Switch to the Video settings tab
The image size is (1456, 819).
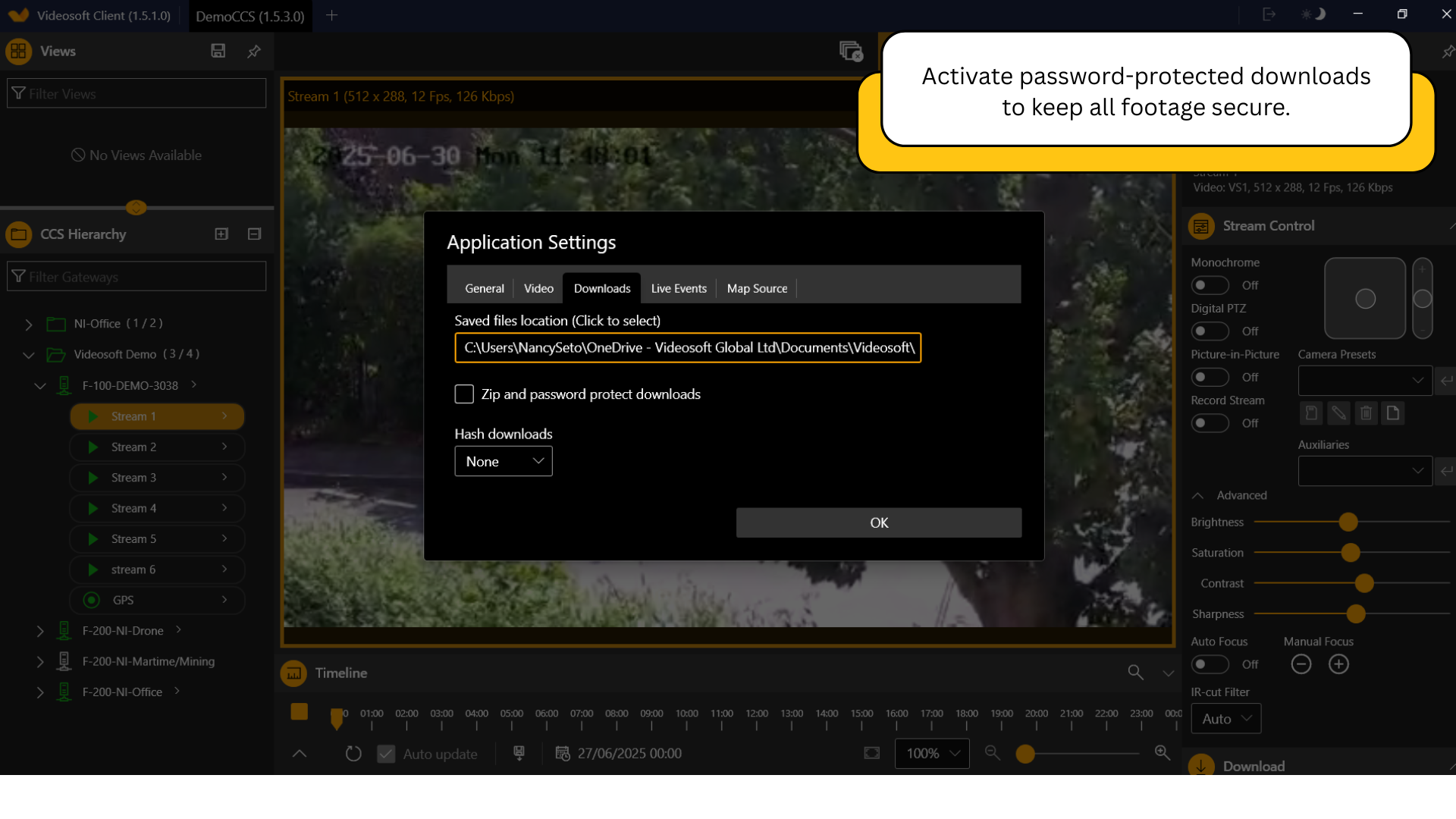(538, 288)
